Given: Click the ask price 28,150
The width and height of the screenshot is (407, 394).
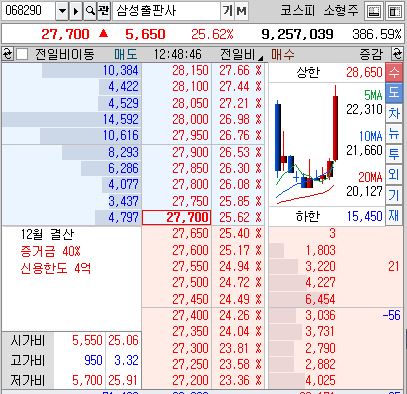Looking at the screenshot, I should click(190, 71).
